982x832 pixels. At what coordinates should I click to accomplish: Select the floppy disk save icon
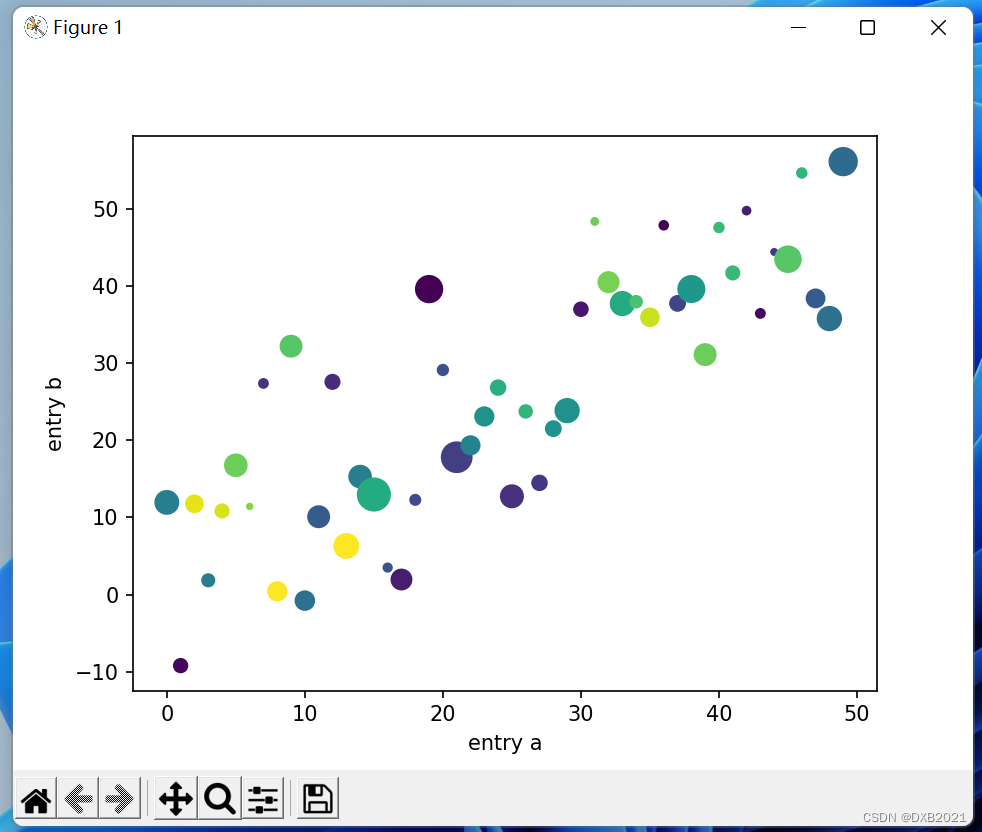[315, 798]
